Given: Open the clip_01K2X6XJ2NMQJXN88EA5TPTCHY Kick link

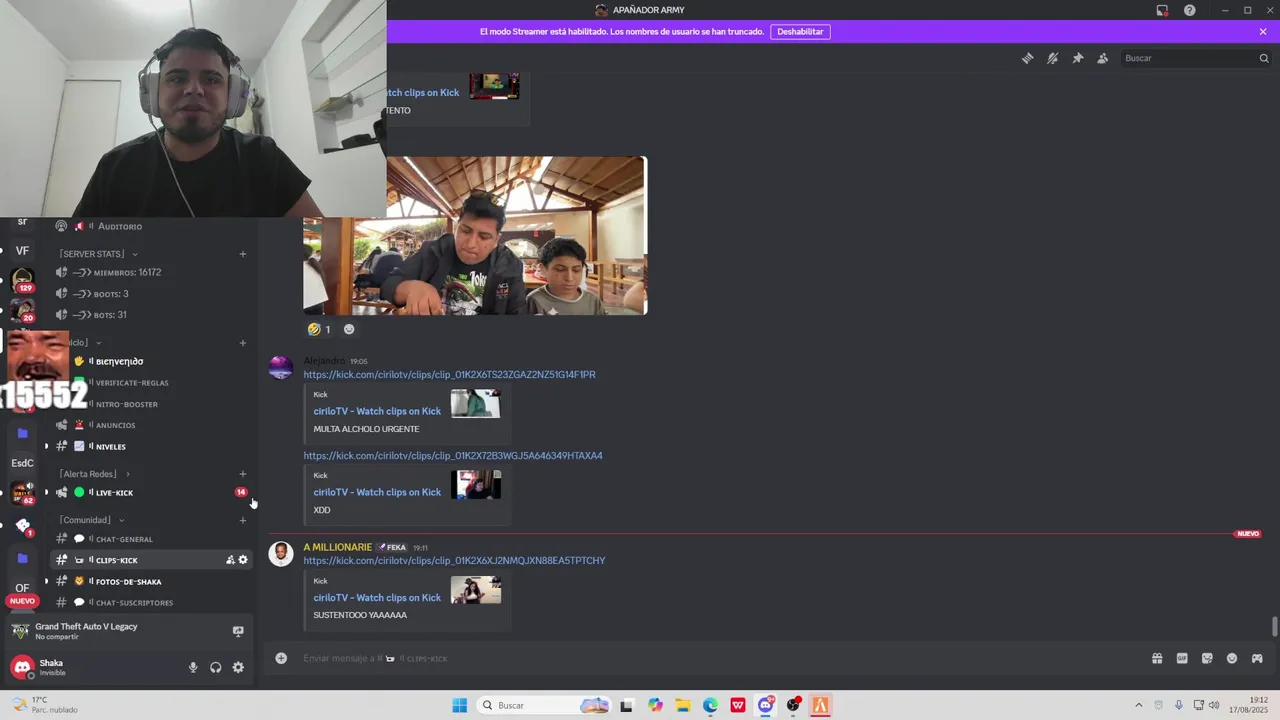Looking at the screenshot, I should (x=454, y=560).
